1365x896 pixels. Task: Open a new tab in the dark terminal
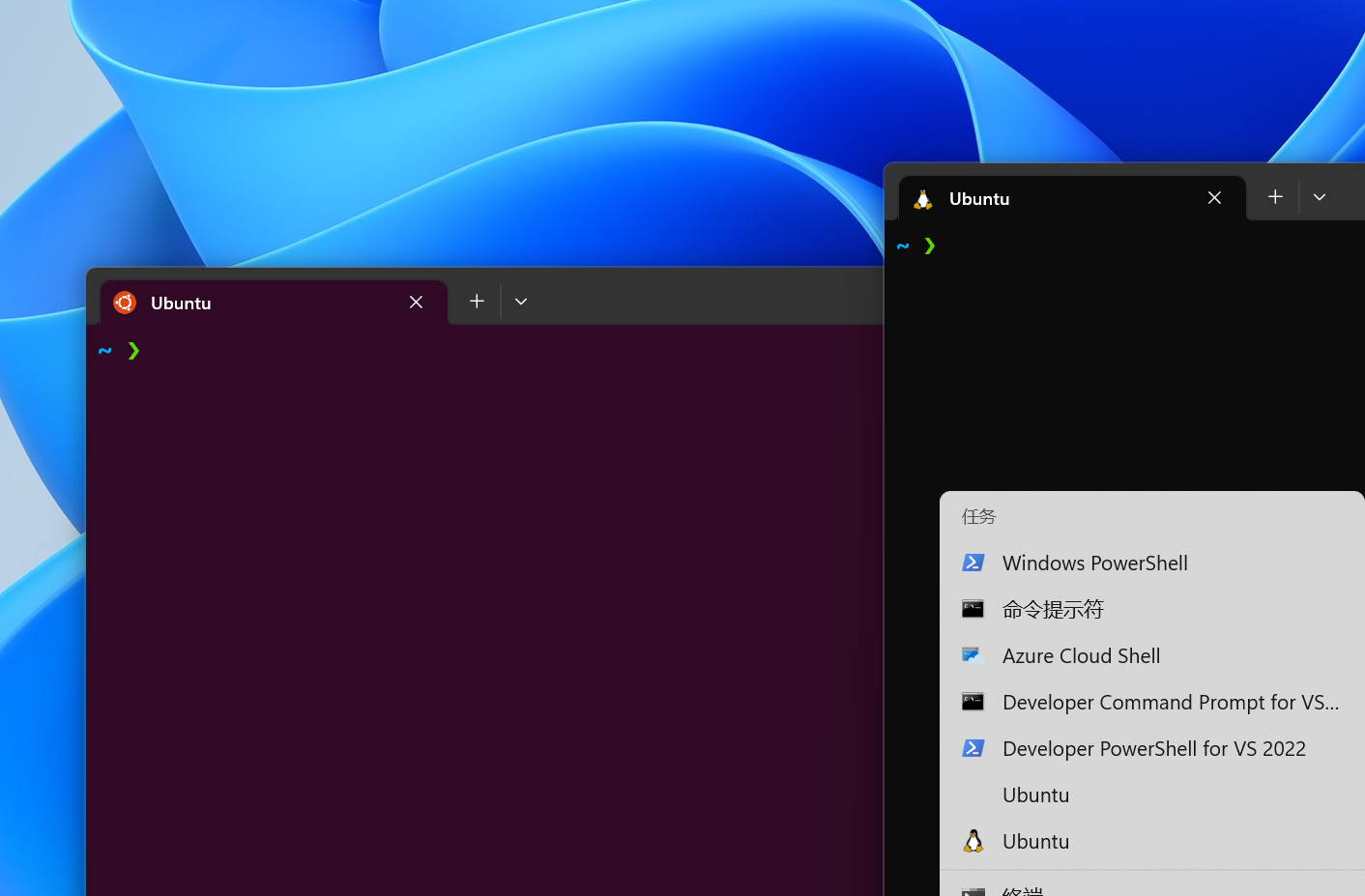pyautogui.click(x=1275, y=196)
